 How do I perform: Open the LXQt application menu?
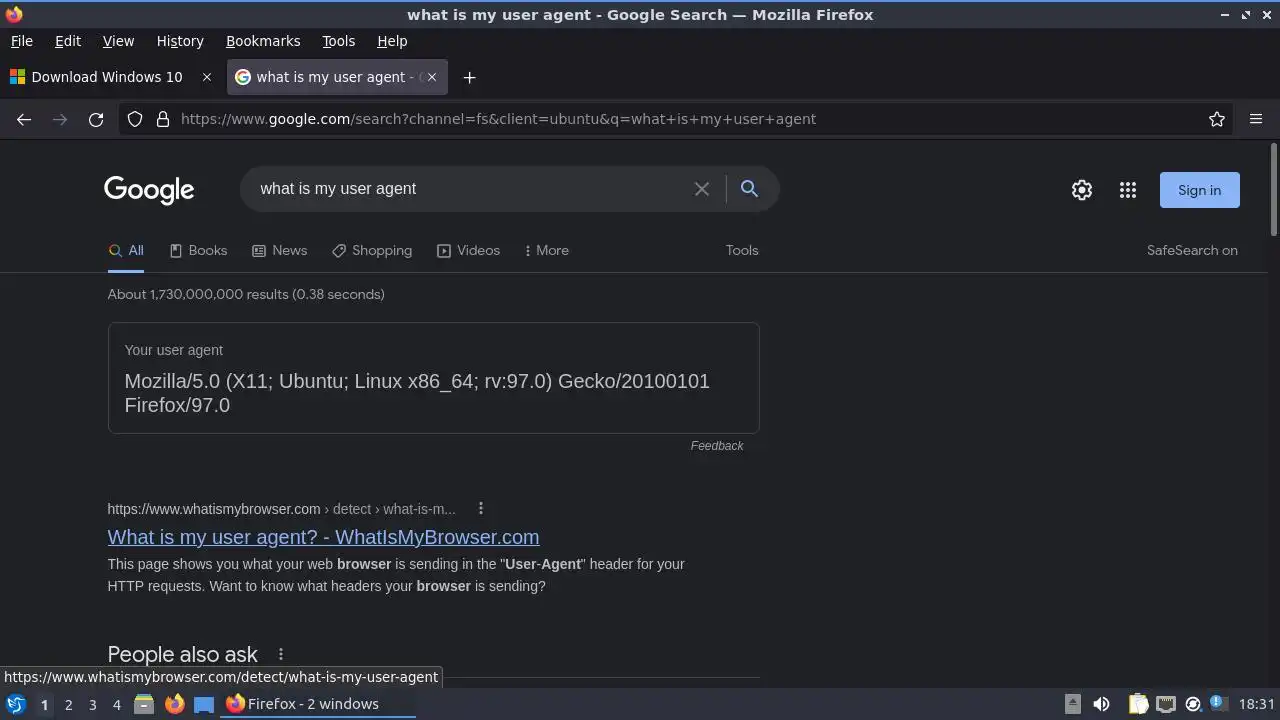(15, 704)
